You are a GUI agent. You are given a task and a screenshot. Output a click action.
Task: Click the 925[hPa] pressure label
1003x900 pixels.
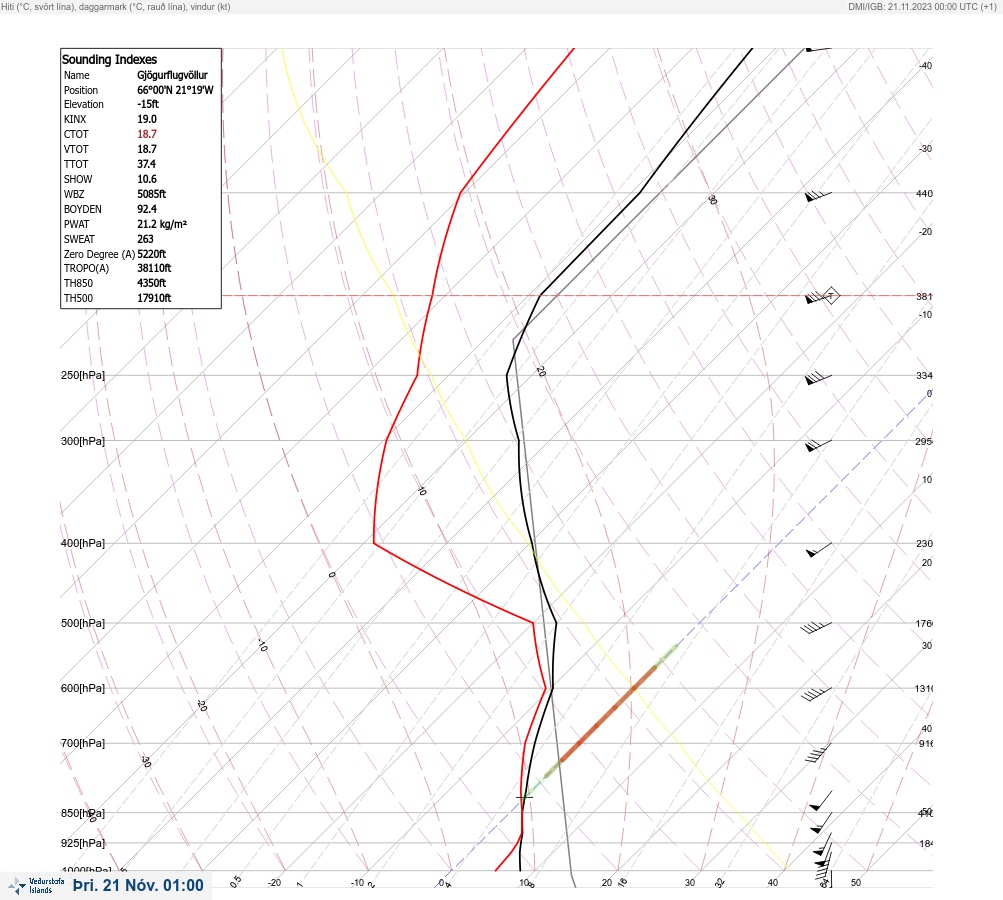click(83, 843)
